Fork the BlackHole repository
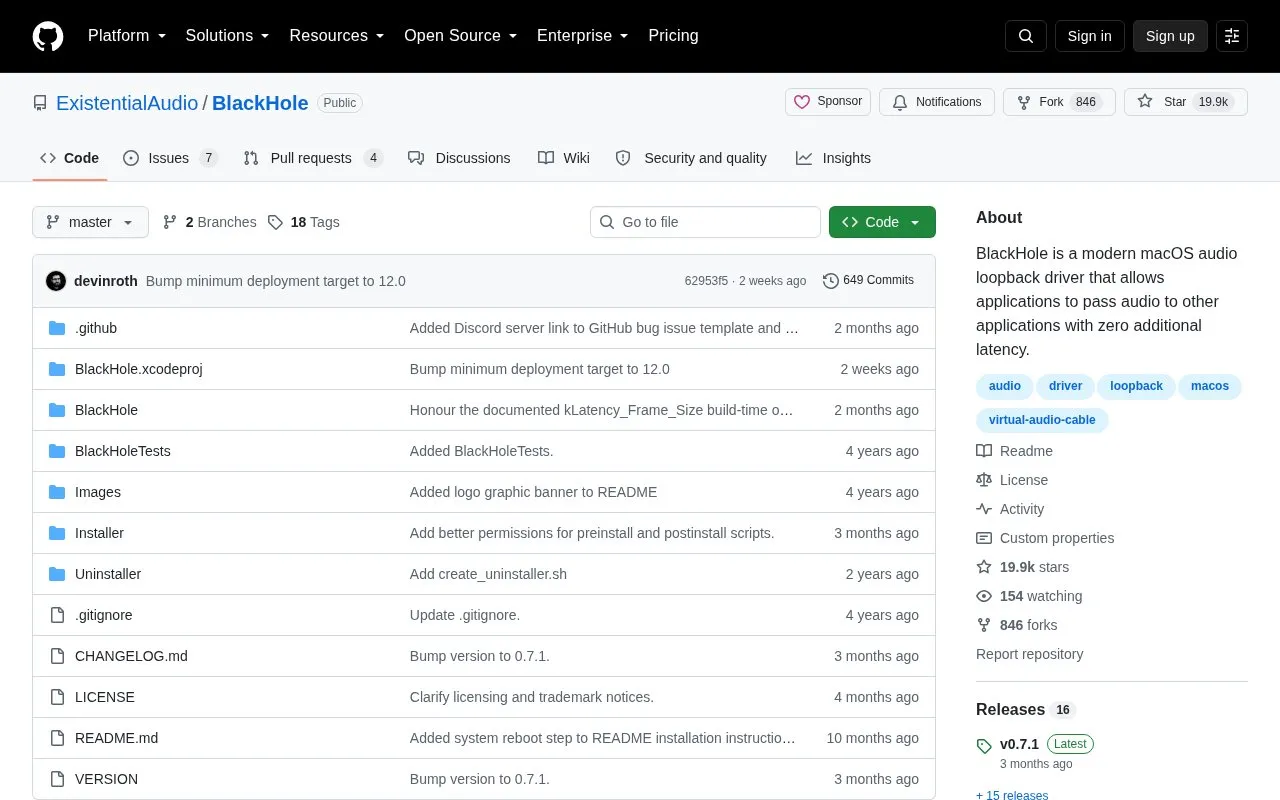The height and width of the screenshot is (800, 1280). (1059, 102)
